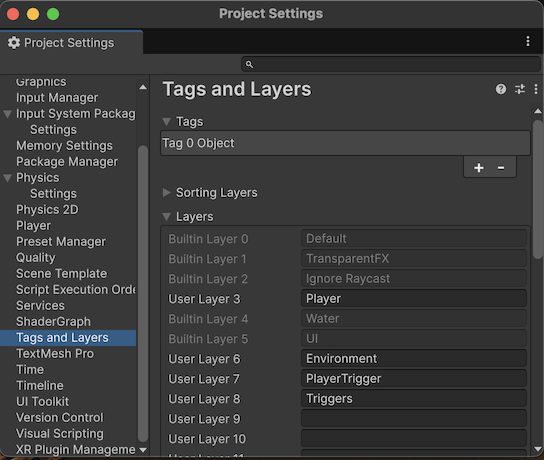Click sidebar vertical scrollbar thumb
This screenshot has height=460, width=544.
143,294
